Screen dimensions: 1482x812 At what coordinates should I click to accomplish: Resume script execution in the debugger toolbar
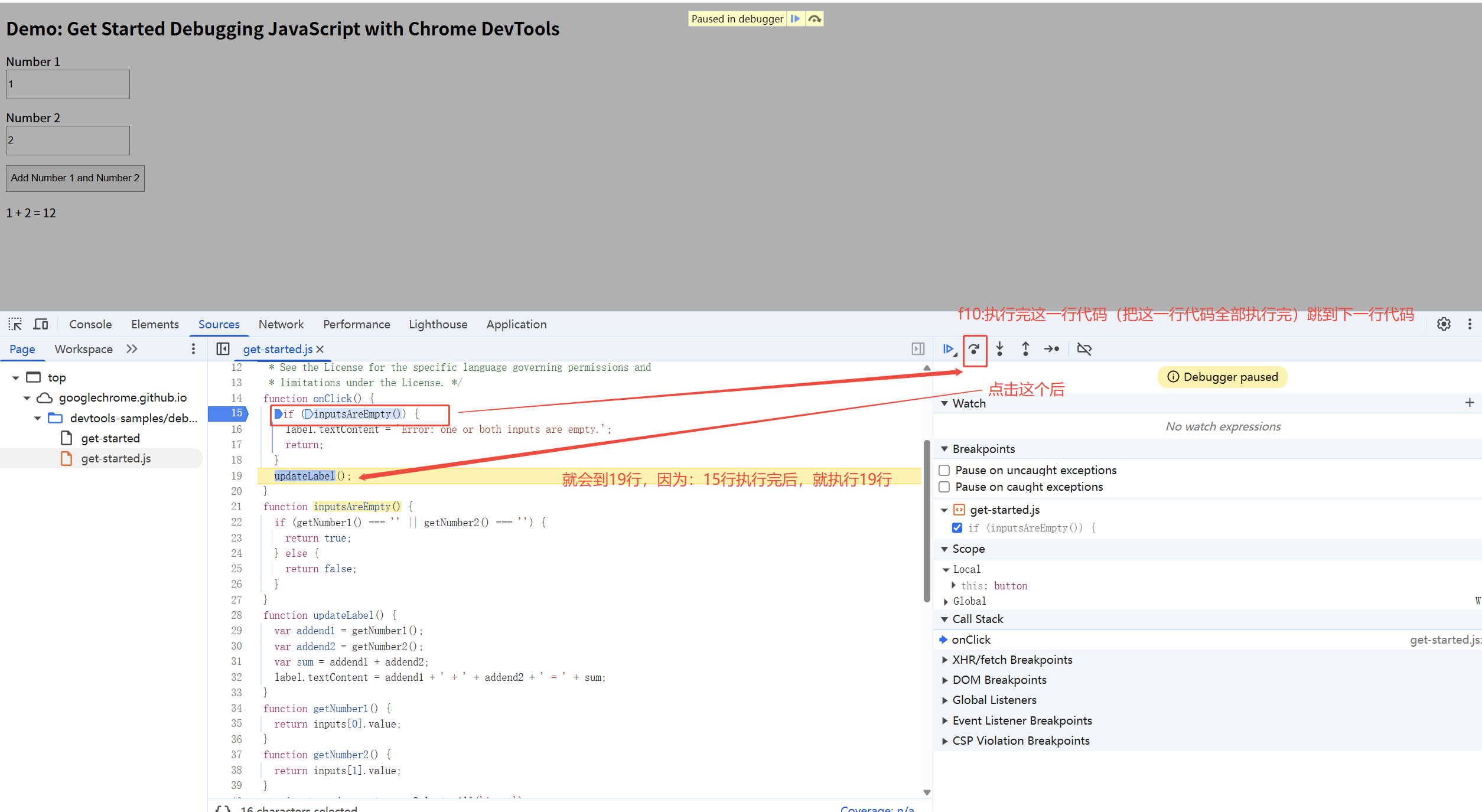tap(948, 349)
